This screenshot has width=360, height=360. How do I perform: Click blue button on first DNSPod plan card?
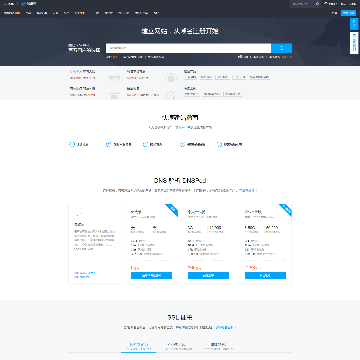tap(151, 275)
